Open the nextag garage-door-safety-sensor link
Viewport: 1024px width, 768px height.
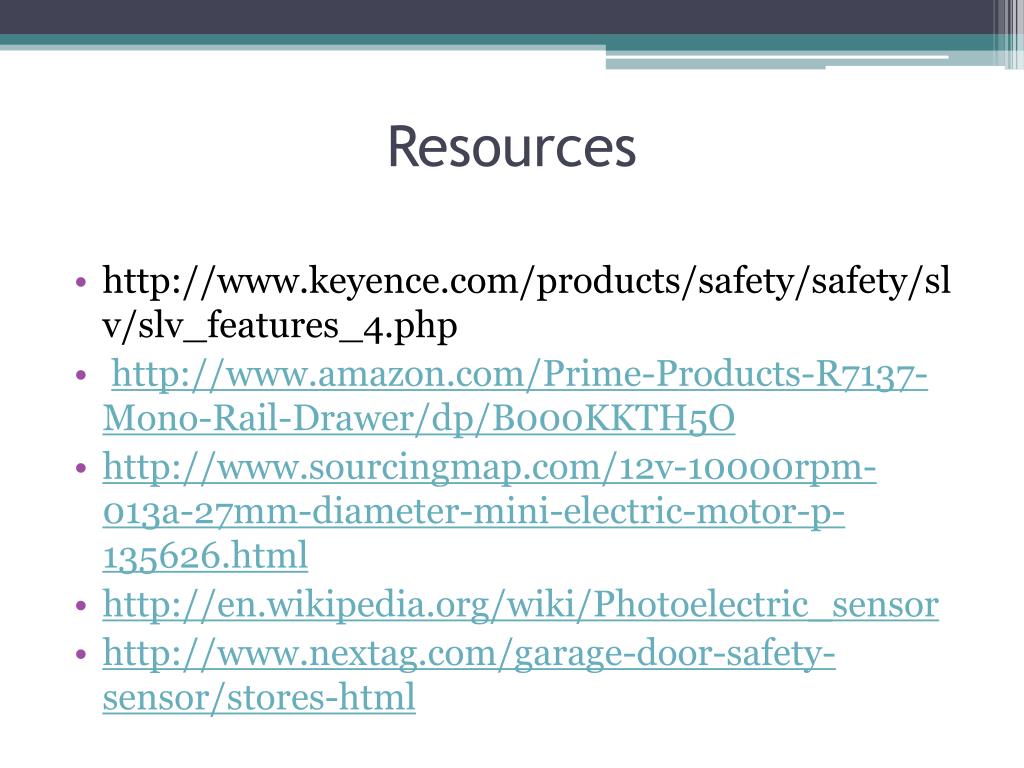[x=469, y=675]
